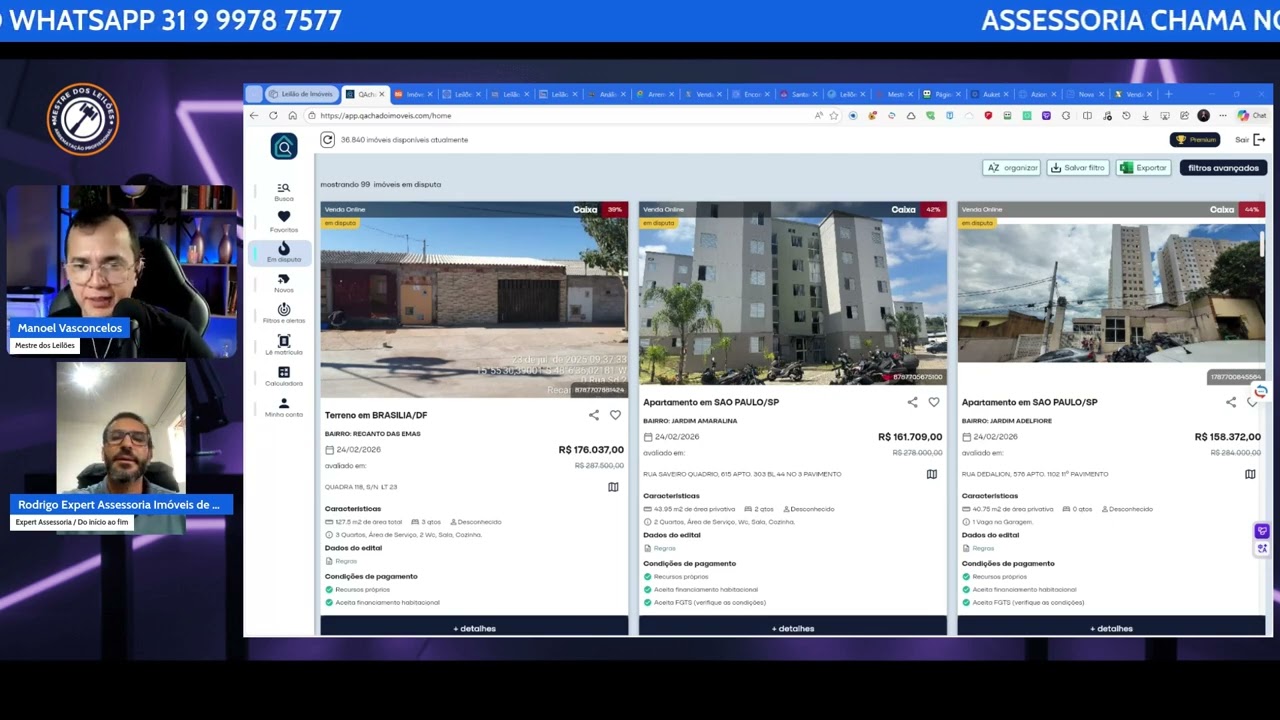Open Filtros e alertas in sidebar
This screenshot has width=1280, height=720.
(284, 314)
